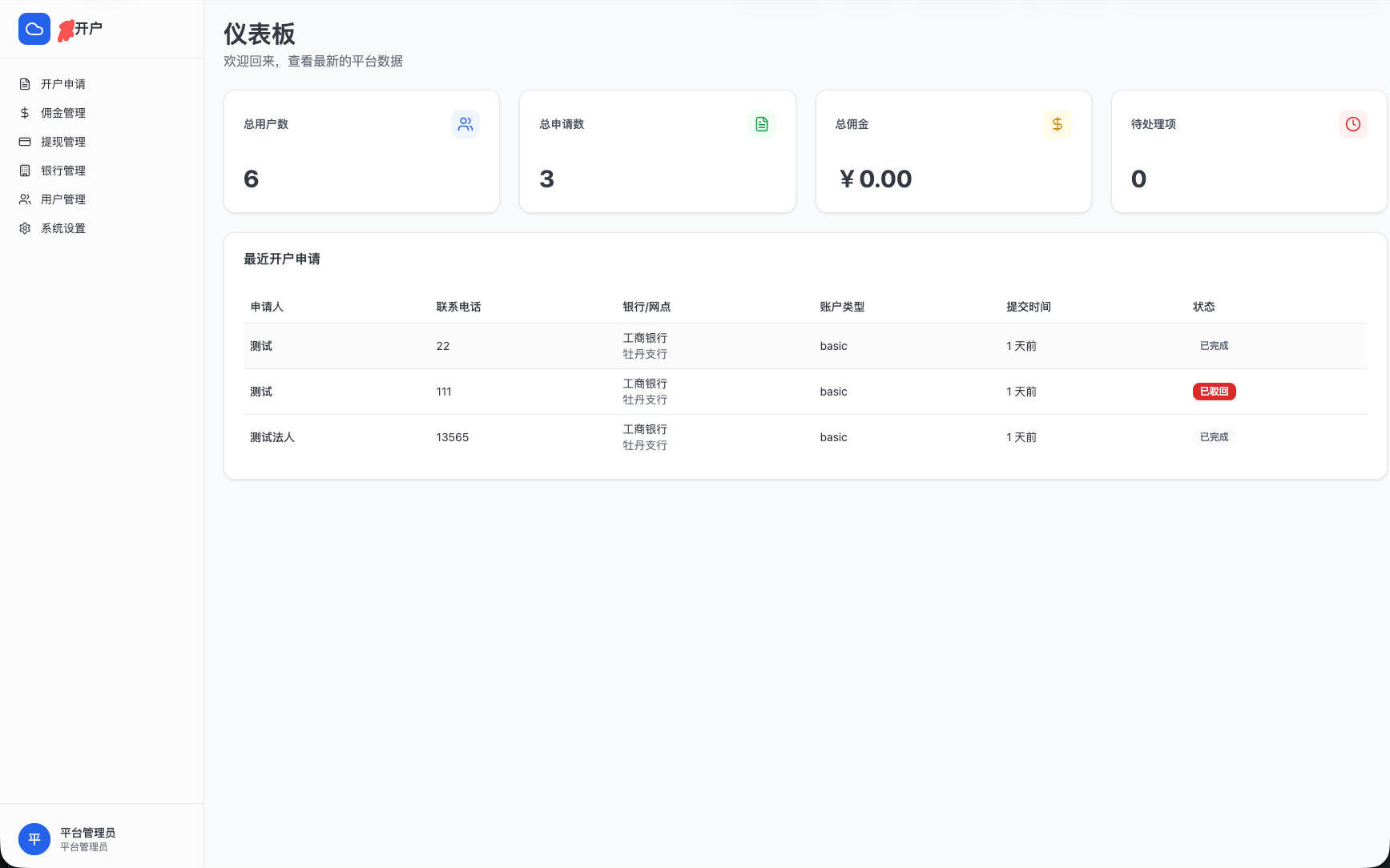Open the 开户申请 sidebar menu
The image size is (1390, 868).
click(x=63, y=84)
